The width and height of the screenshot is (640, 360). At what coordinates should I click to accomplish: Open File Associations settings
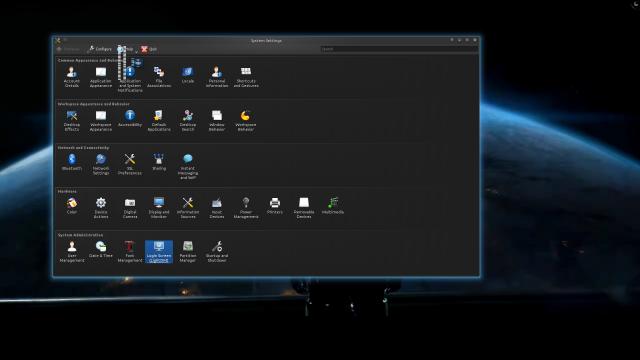(x=159, y=77)
